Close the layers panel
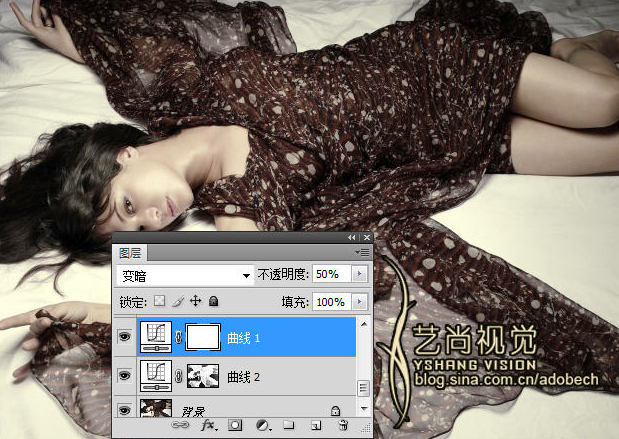 [367, 237]
